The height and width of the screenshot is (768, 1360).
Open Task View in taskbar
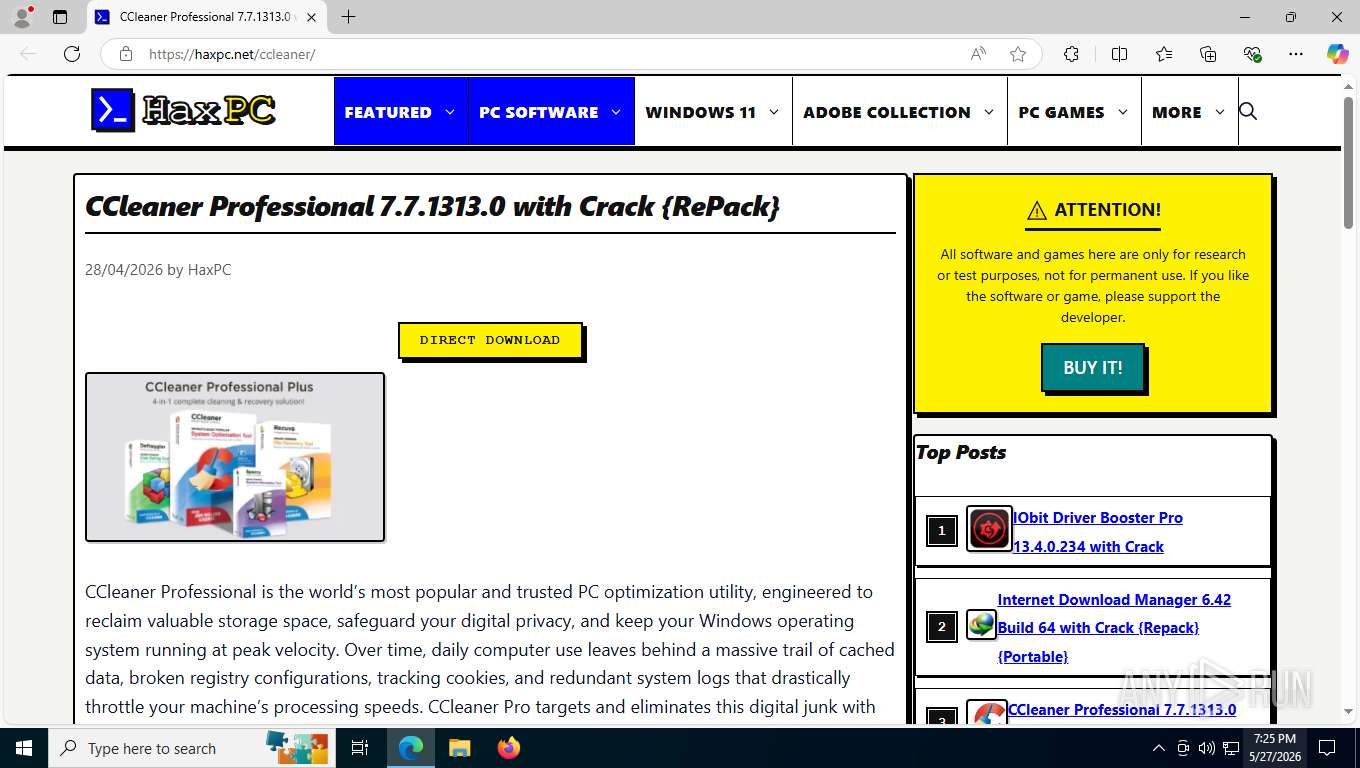pos(360,748)
